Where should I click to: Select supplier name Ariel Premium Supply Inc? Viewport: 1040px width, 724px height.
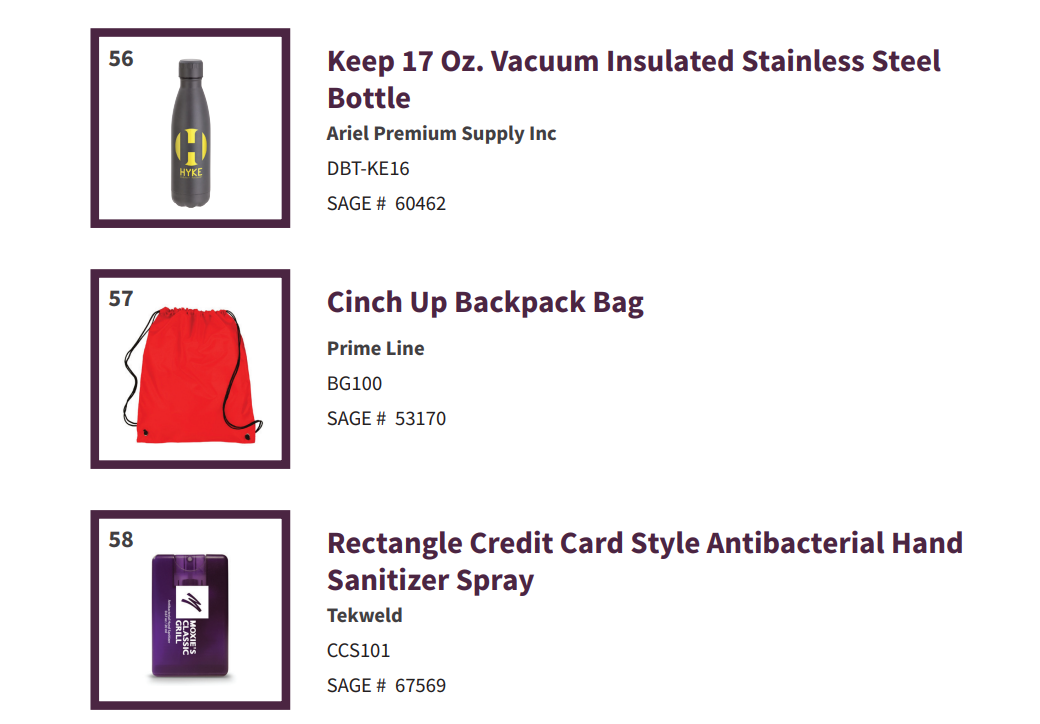[x=441, y=134]
